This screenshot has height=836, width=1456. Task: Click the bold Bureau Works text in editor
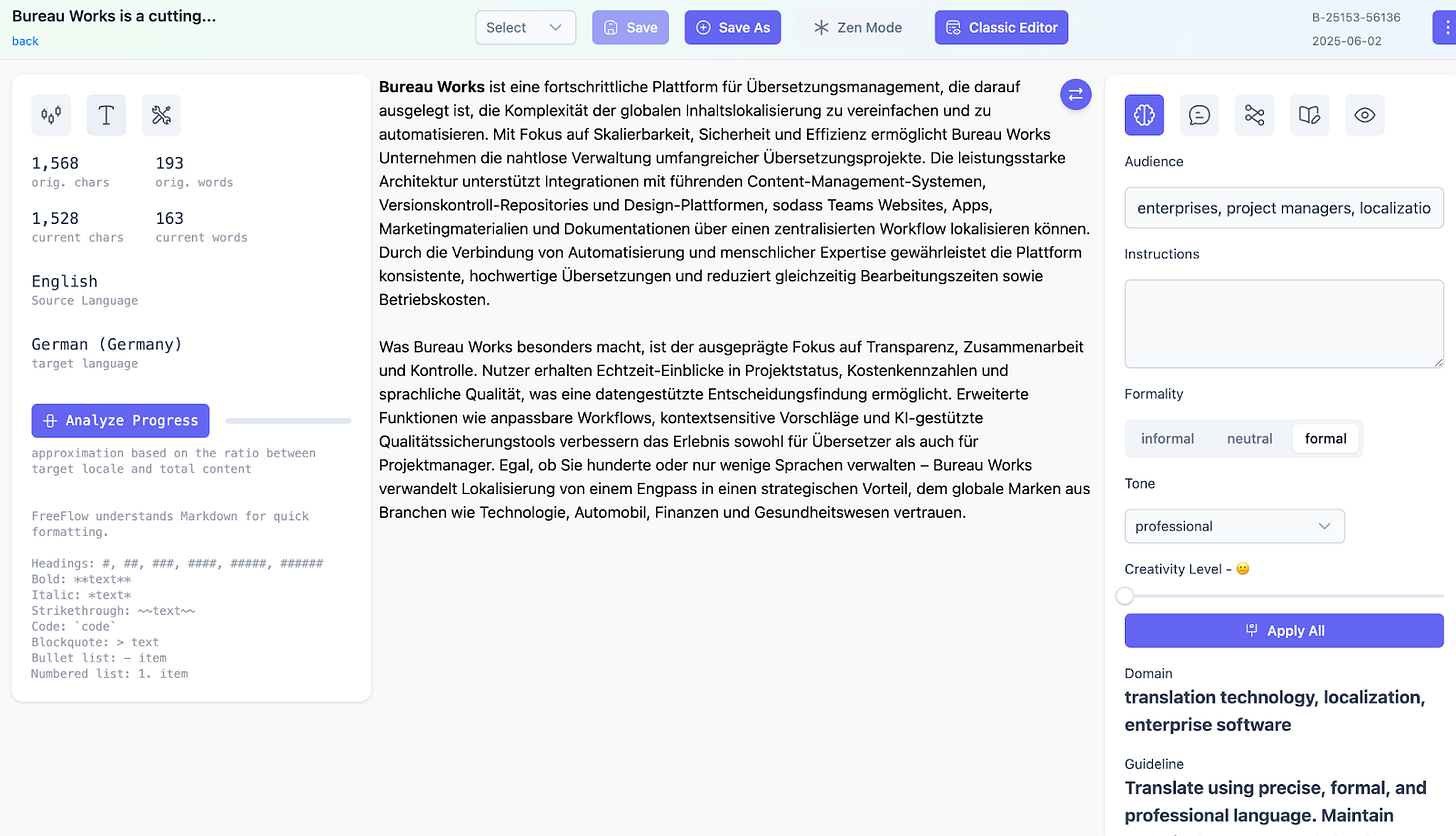pyautogui.click(x=432, y=87)
